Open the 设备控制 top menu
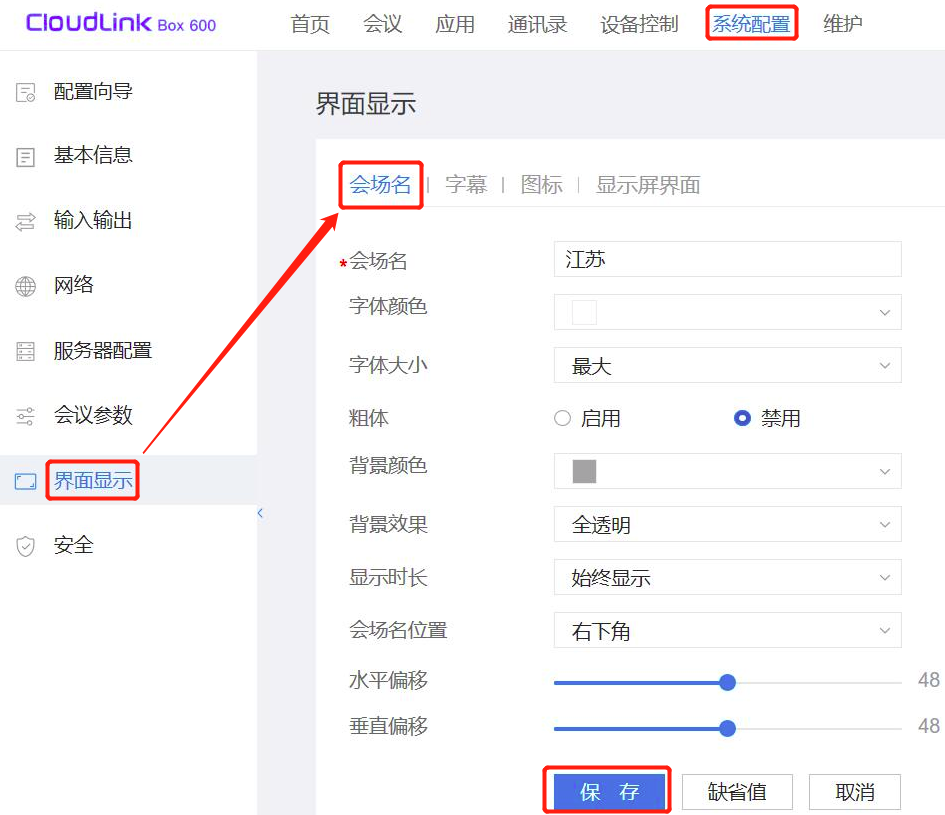 pos(639,24)
